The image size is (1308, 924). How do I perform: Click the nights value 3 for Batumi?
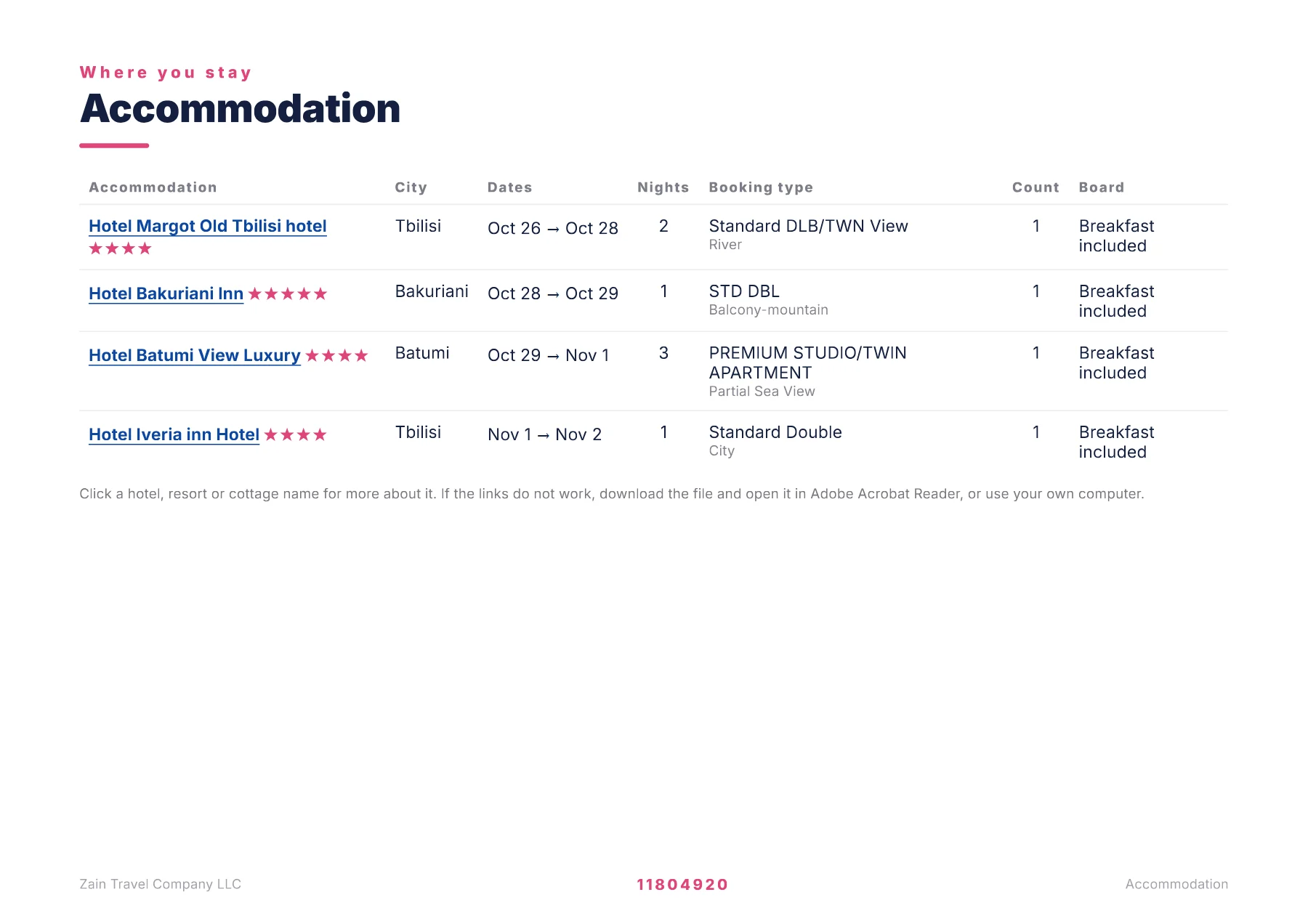click(x=663, y=353)
